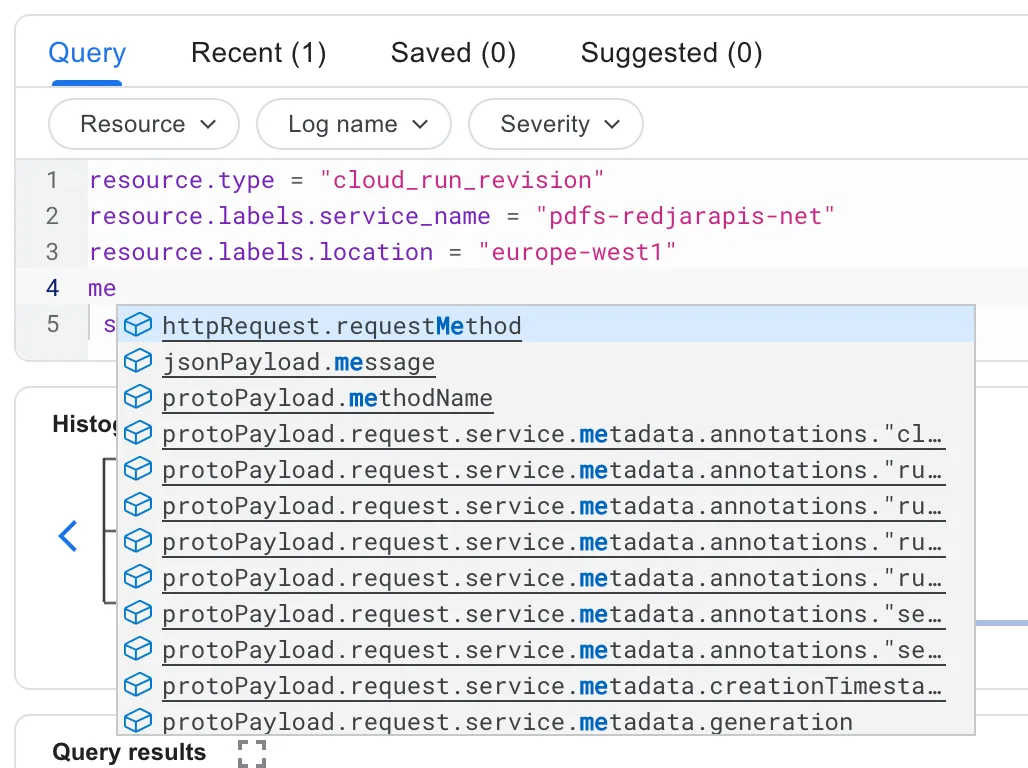Click cube icon beside jsonPayload.message
This screenshot has height=768, width=1028.
coord(138,361)
